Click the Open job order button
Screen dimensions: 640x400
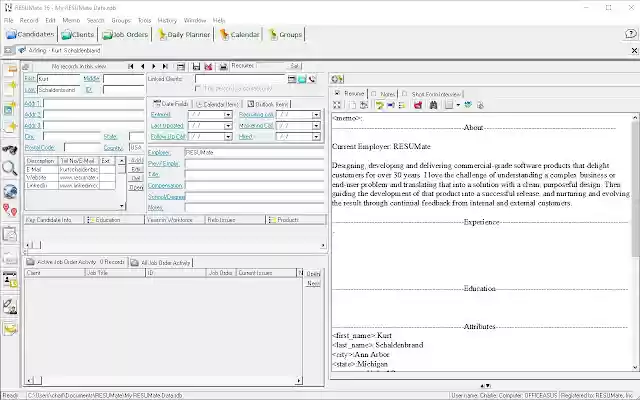(313, 273)
